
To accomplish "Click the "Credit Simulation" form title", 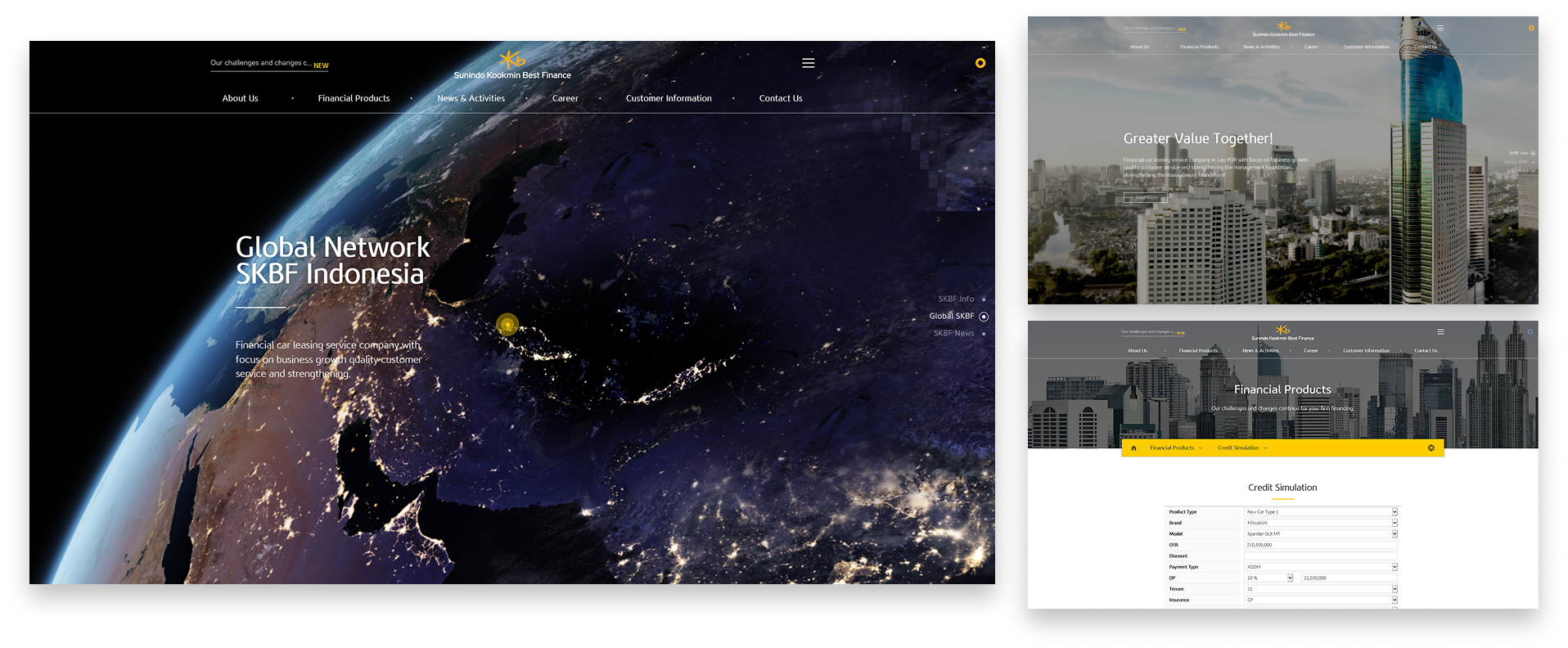I will coord(1282,488).
